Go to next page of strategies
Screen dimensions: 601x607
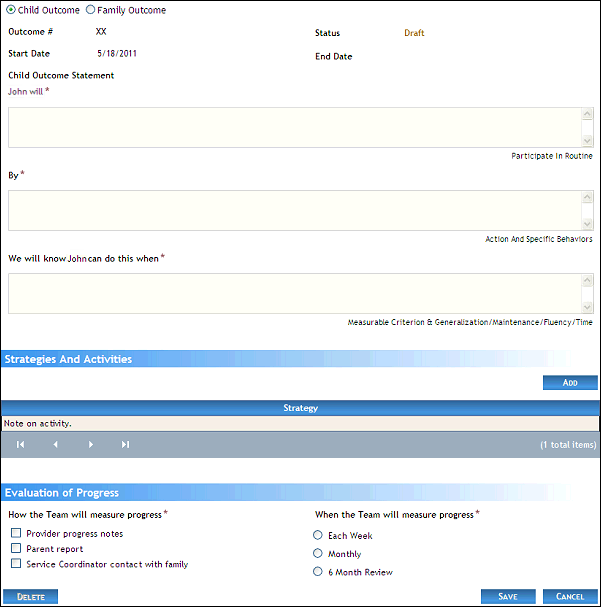[x=91, y=444]
